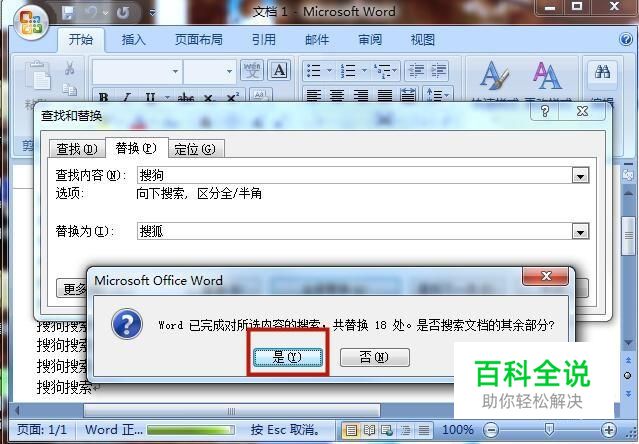Toggle Bold formatting in the ribbon
The width and height of the screenshot is (639, 444).
[x=103, y=97]
